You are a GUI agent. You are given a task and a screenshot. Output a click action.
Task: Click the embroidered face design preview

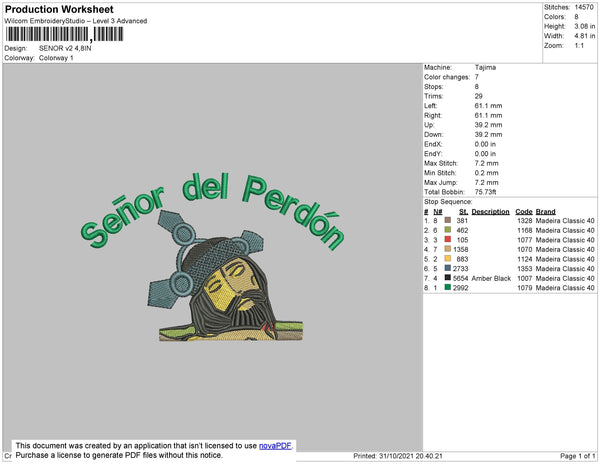click(226, 275)
